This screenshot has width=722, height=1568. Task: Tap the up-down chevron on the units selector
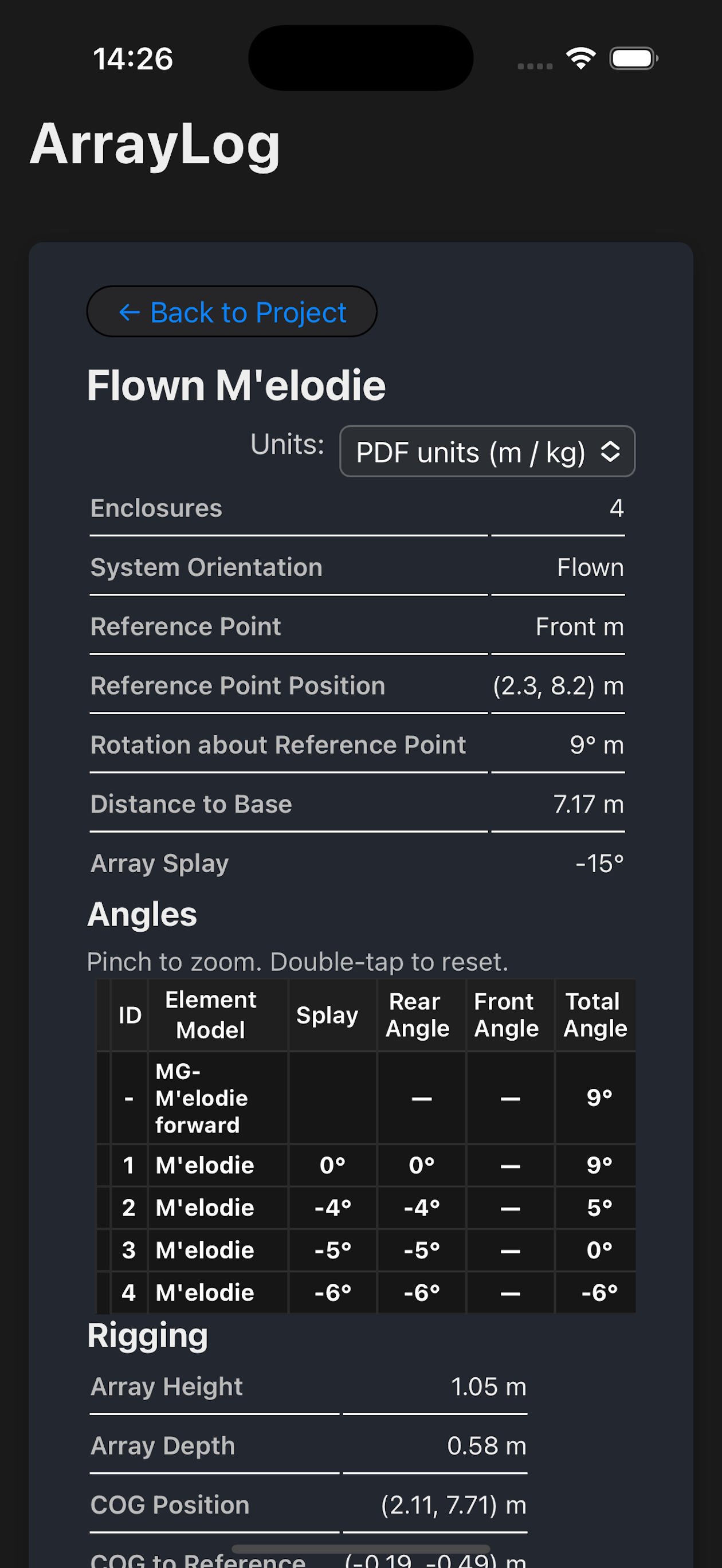point(612,452)
